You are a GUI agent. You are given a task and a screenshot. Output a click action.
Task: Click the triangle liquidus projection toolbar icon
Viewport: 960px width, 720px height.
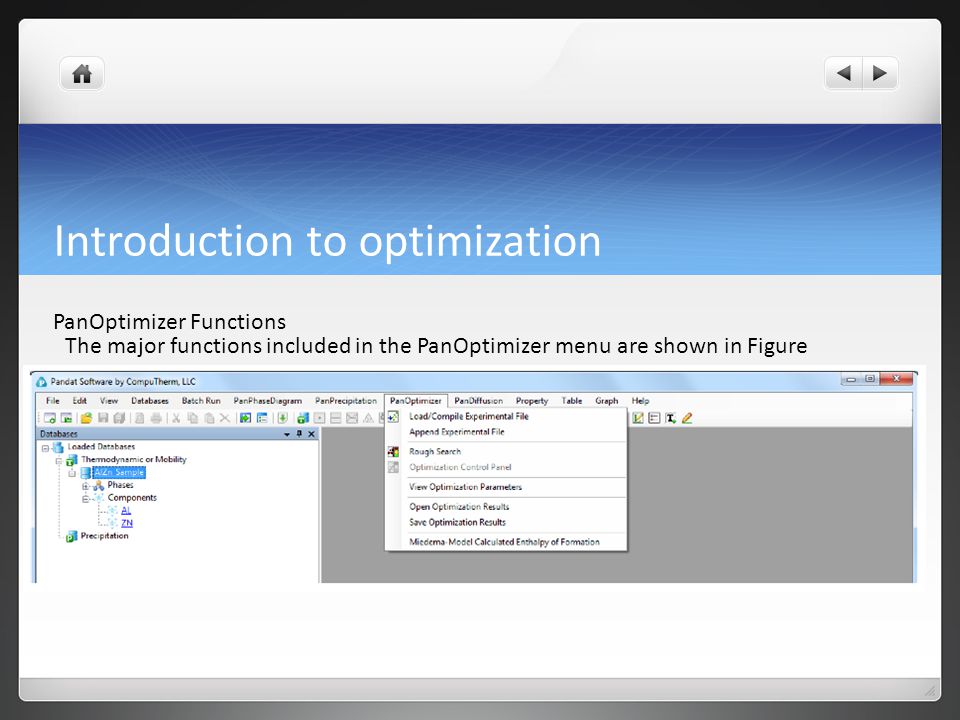(x=368, y=418)
